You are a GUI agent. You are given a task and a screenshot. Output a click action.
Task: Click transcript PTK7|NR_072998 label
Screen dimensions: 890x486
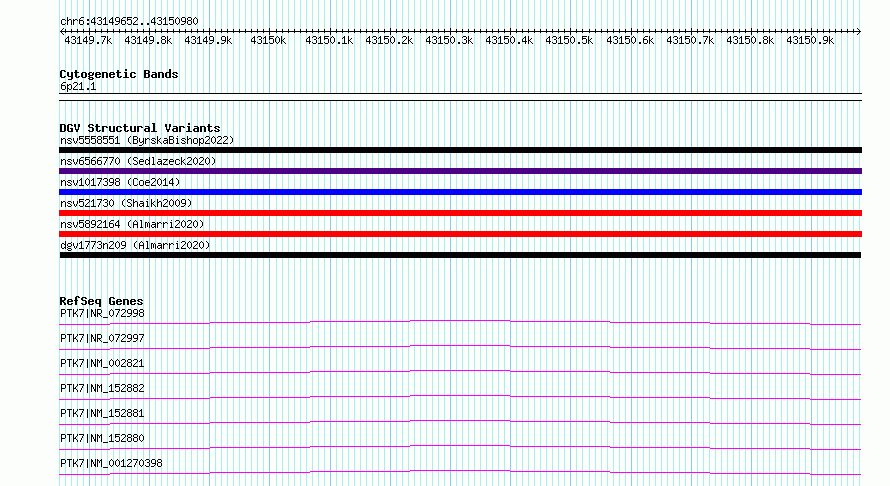tap(102, 313)
